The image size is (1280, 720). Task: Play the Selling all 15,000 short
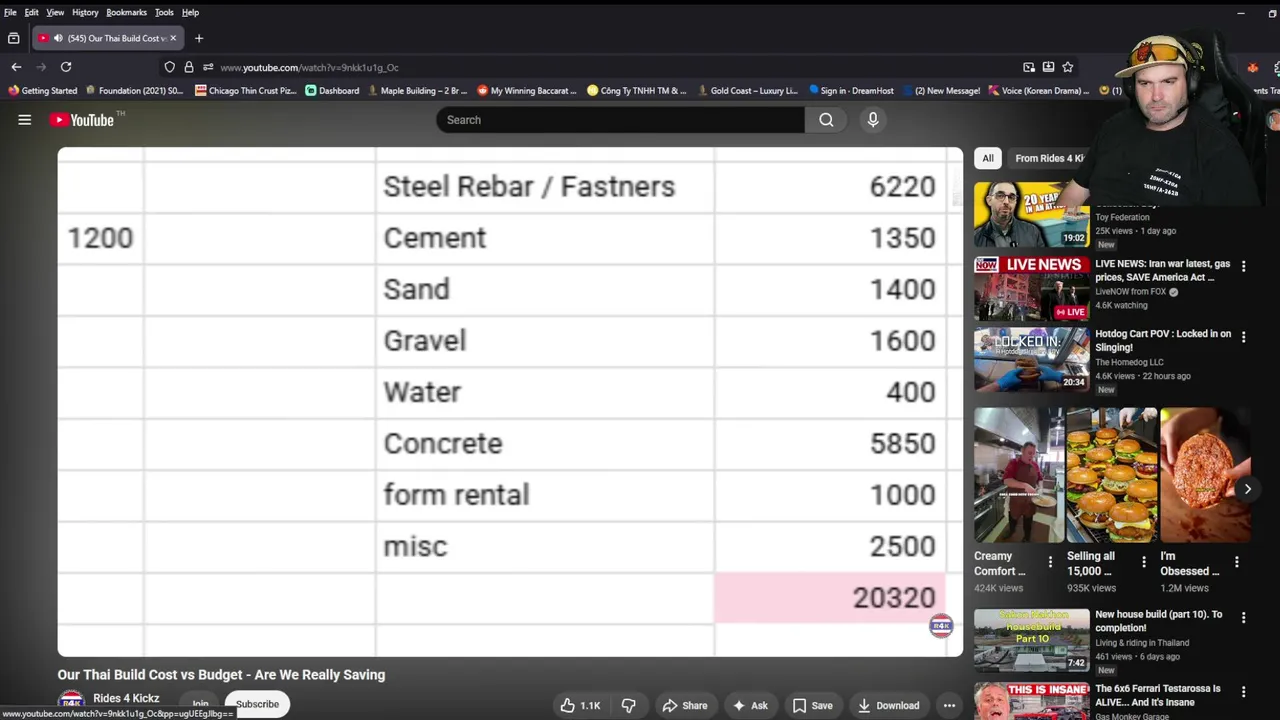(1111, 475)
